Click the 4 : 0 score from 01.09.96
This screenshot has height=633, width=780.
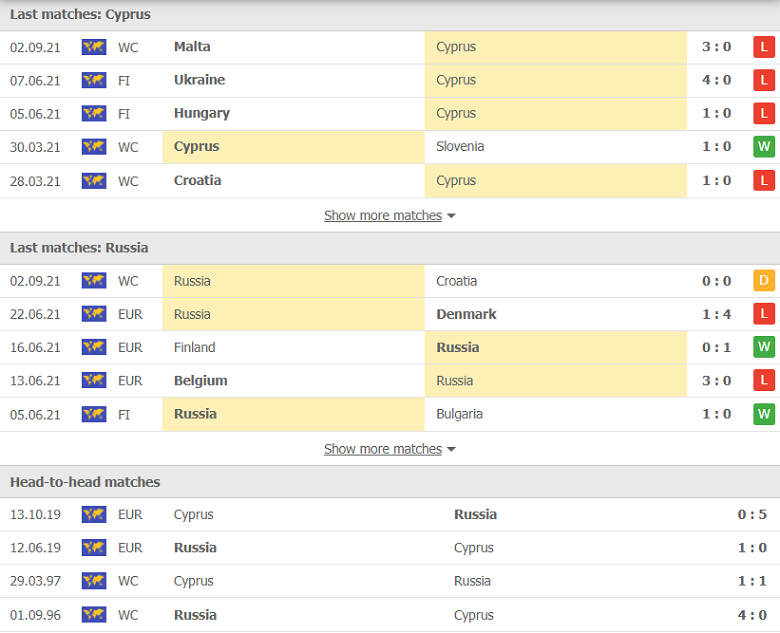click(752, 615)
